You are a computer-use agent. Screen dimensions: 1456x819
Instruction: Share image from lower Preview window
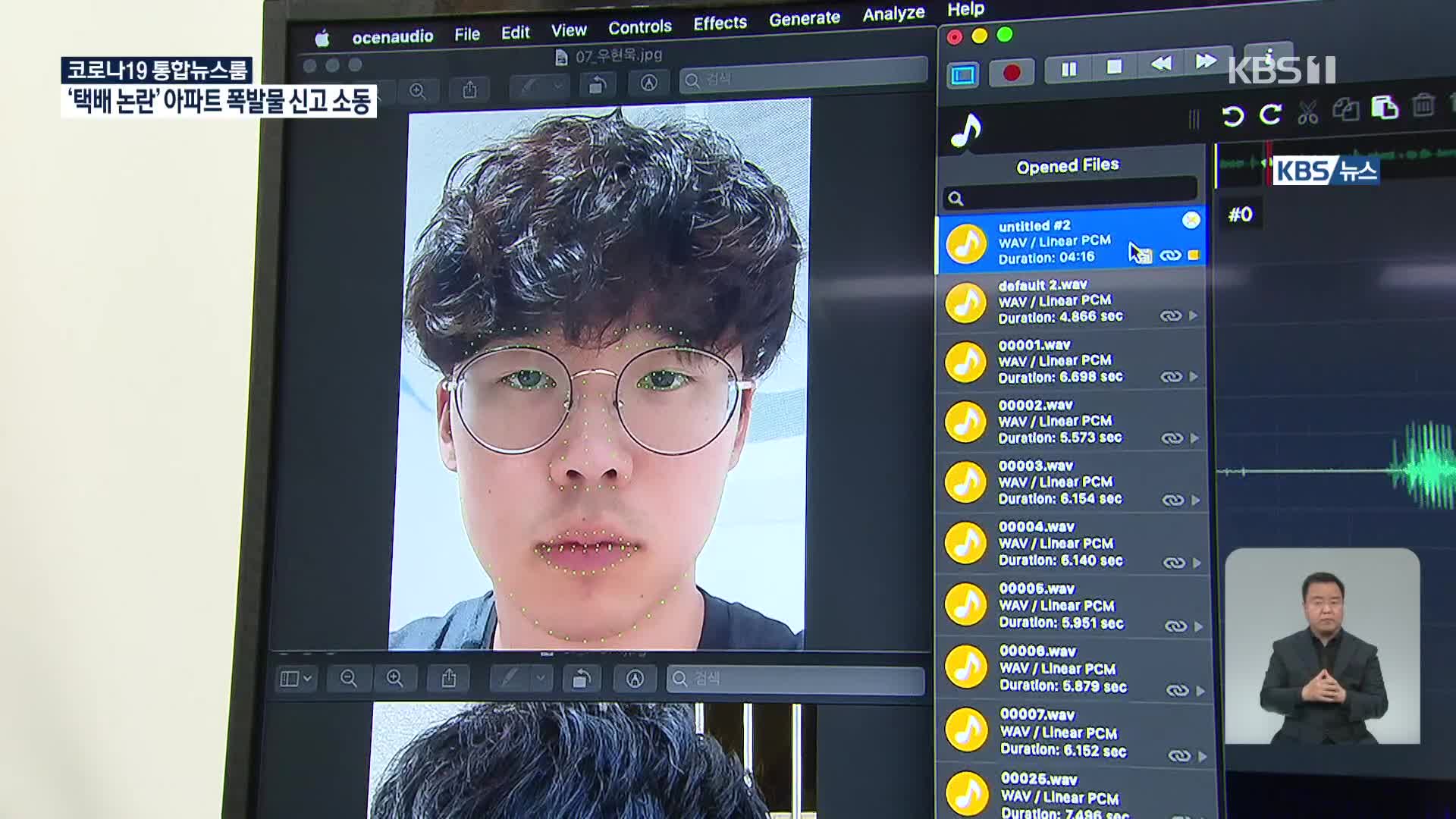point(449,679)
